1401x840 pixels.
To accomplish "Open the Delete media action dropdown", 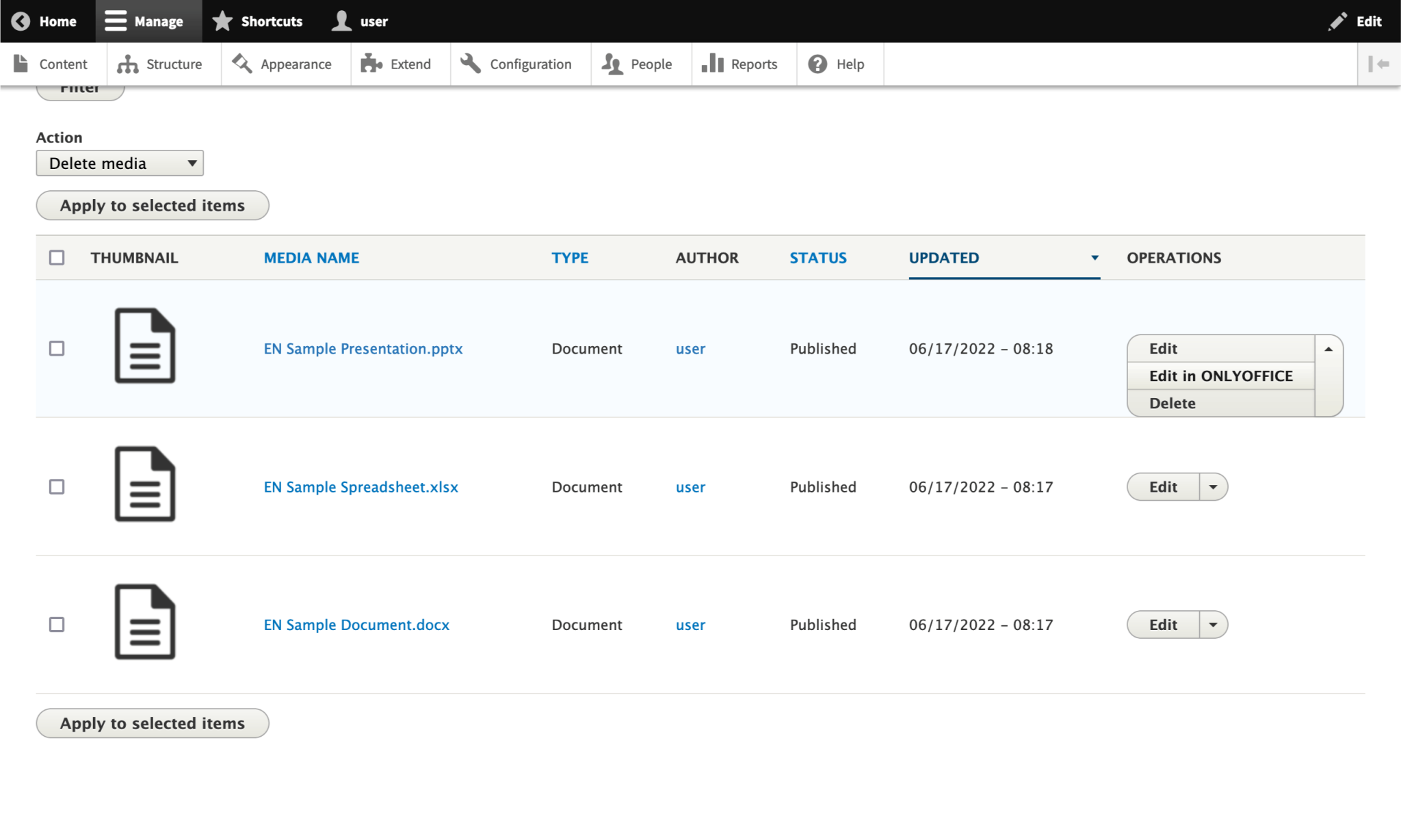I will 119,163.
